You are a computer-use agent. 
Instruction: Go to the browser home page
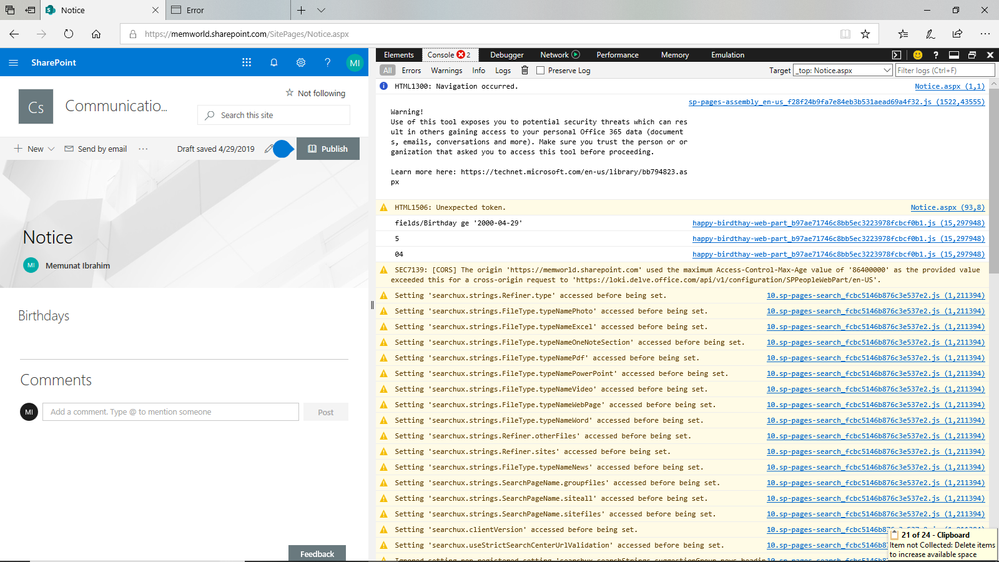(96, 34)
